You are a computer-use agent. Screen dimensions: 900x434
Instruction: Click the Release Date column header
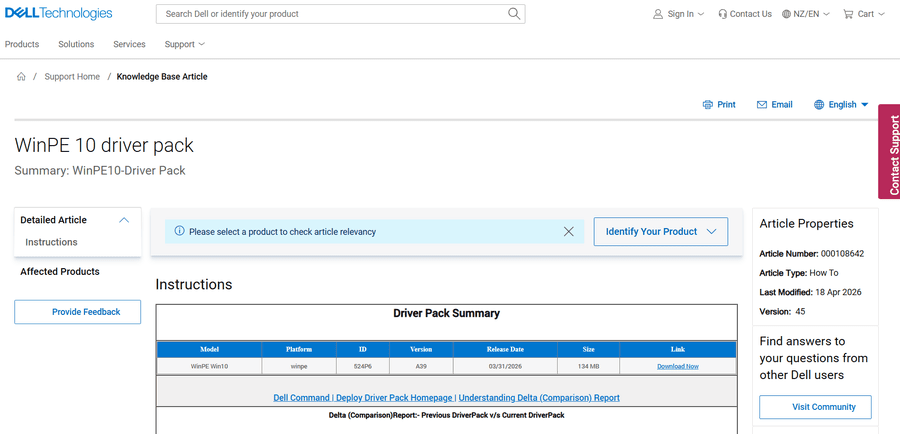pyautogui.click(x=505, y=349)
